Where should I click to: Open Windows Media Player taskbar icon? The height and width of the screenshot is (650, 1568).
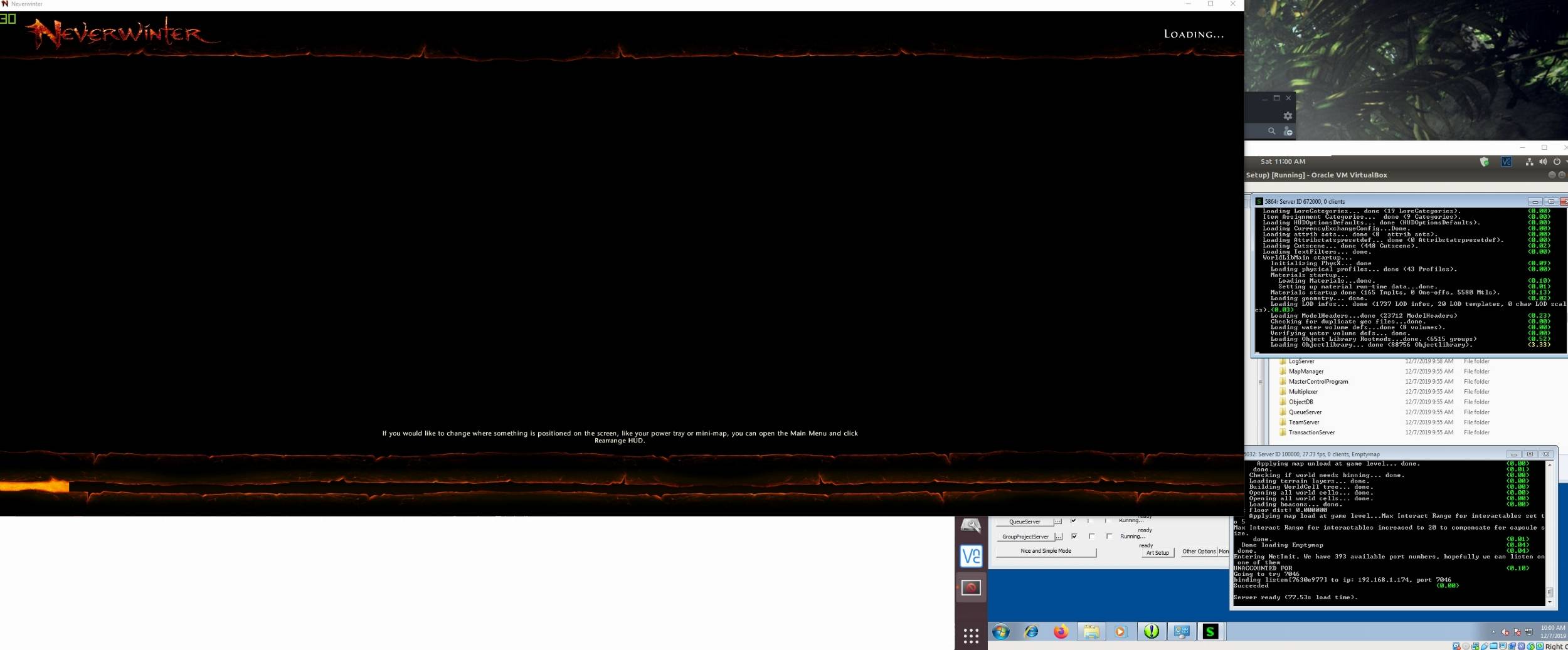(x=1121, y=632)
